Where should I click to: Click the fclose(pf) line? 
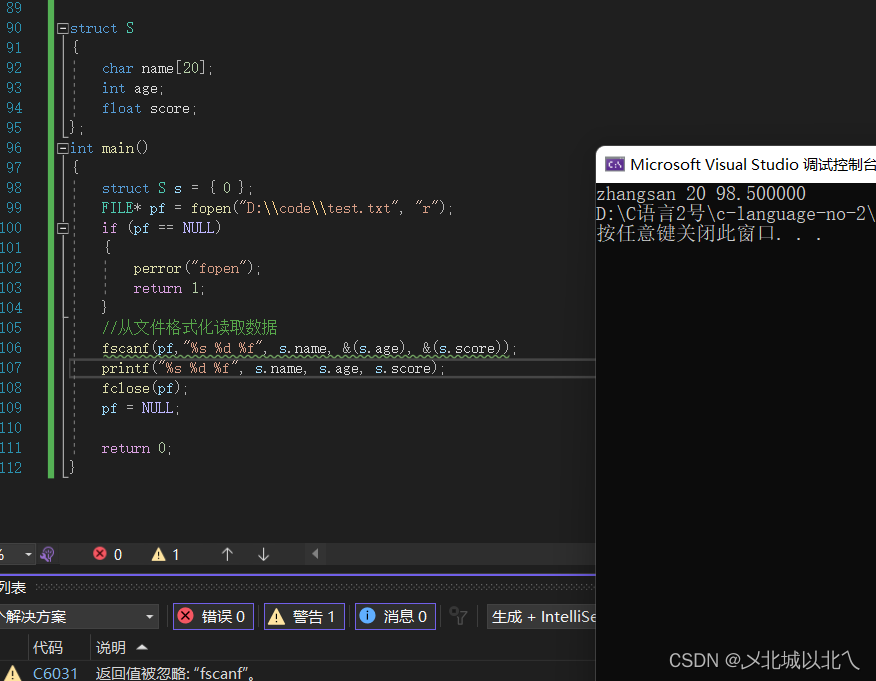coord(145,388)
